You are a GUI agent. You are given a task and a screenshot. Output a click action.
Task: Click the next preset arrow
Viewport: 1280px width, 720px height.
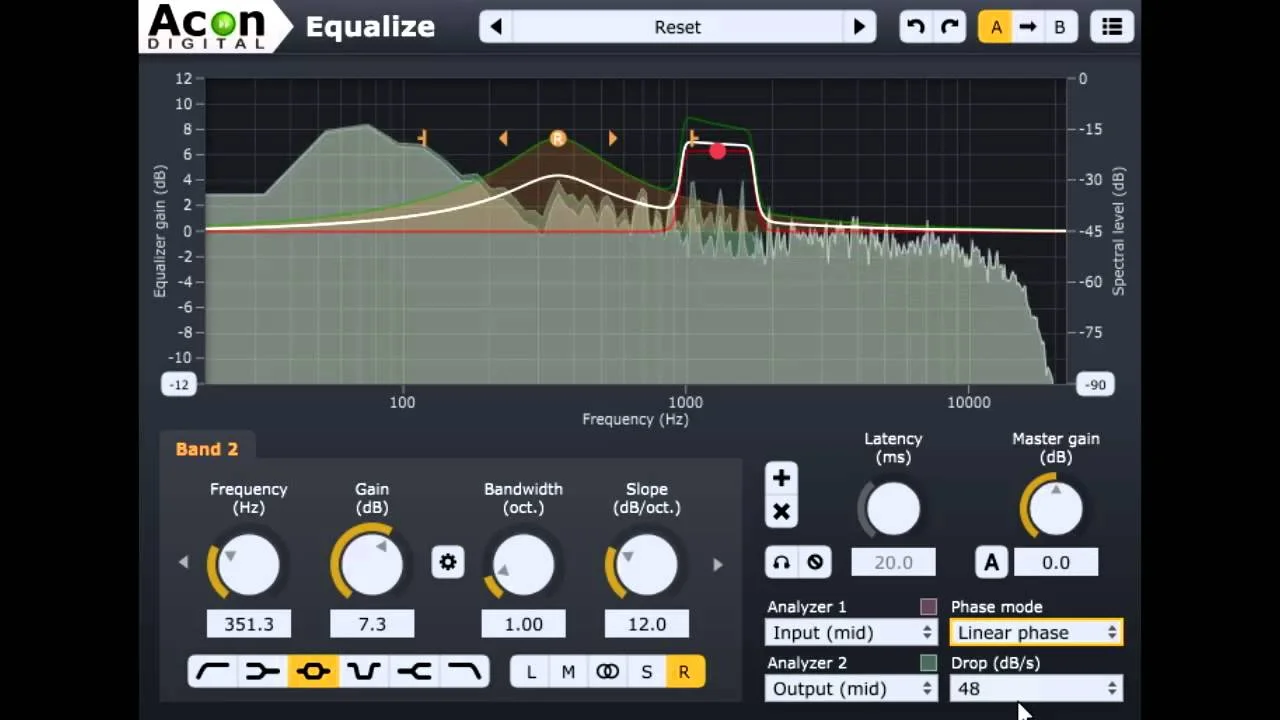pyautogui.click(x=860, y=27)
